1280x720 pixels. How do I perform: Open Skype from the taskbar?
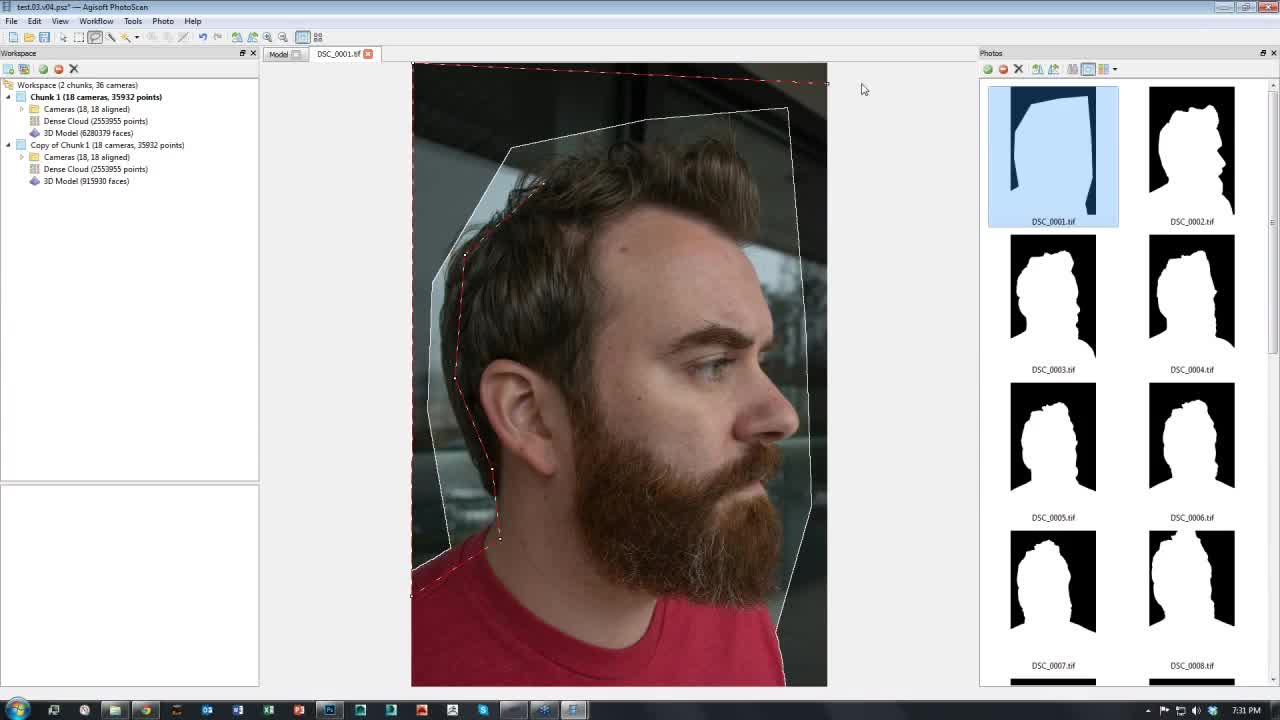[483, 710]
